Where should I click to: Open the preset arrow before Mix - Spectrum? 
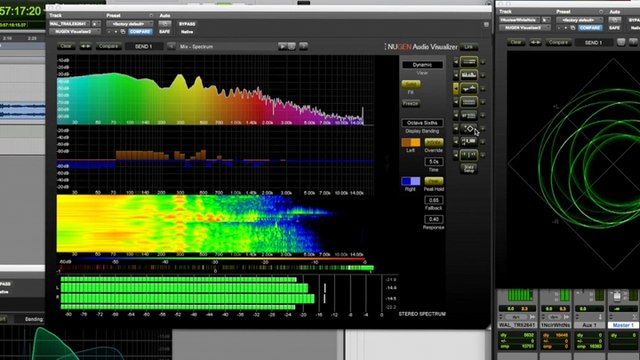click(x=171, y=47)
